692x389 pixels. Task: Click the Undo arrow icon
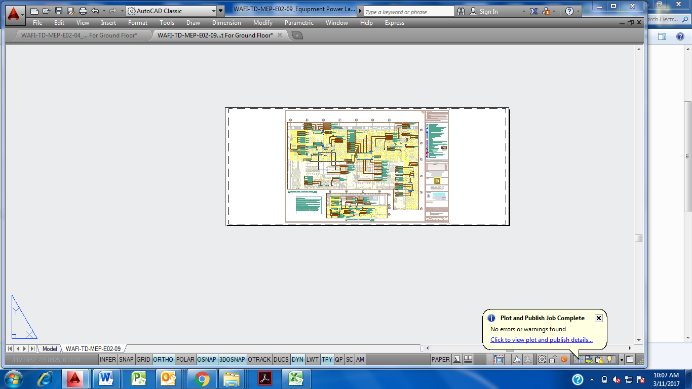(95, 11)
